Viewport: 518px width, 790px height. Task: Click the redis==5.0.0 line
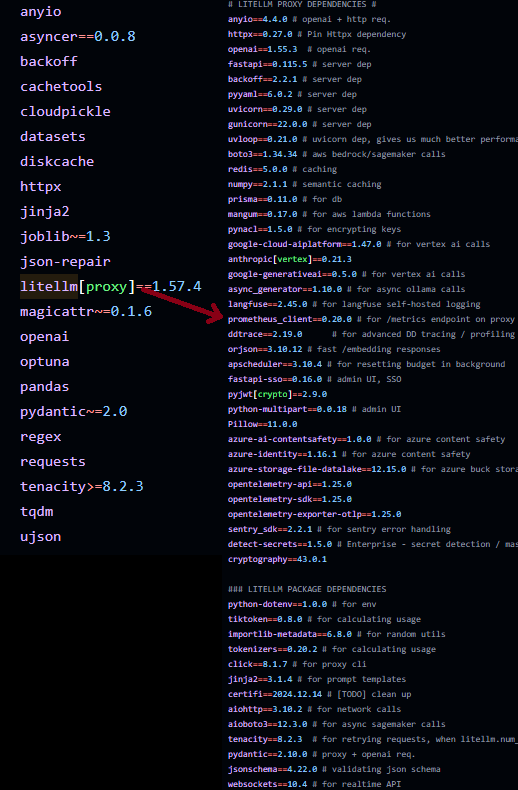pos(282,169)
